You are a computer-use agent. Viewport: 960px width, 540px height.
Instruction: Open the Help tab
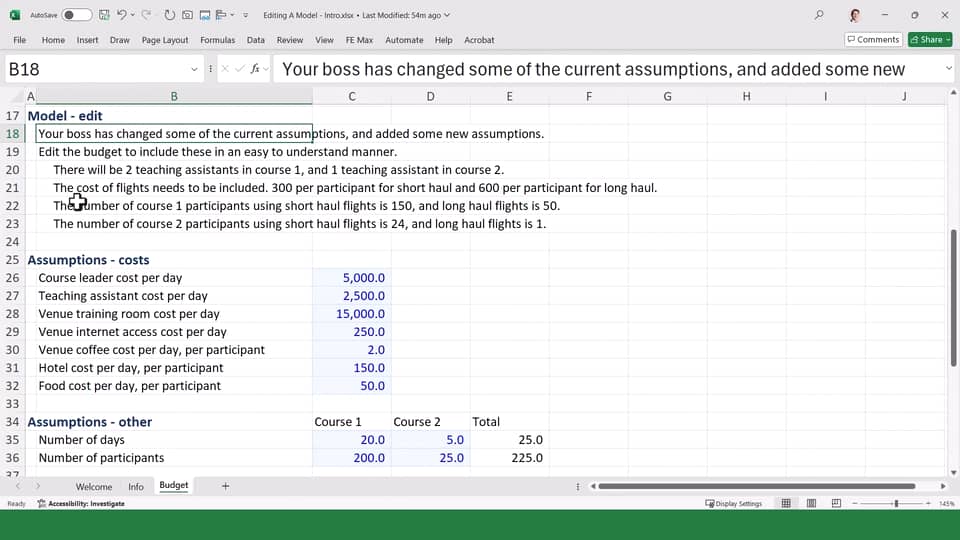pos(443,40)
